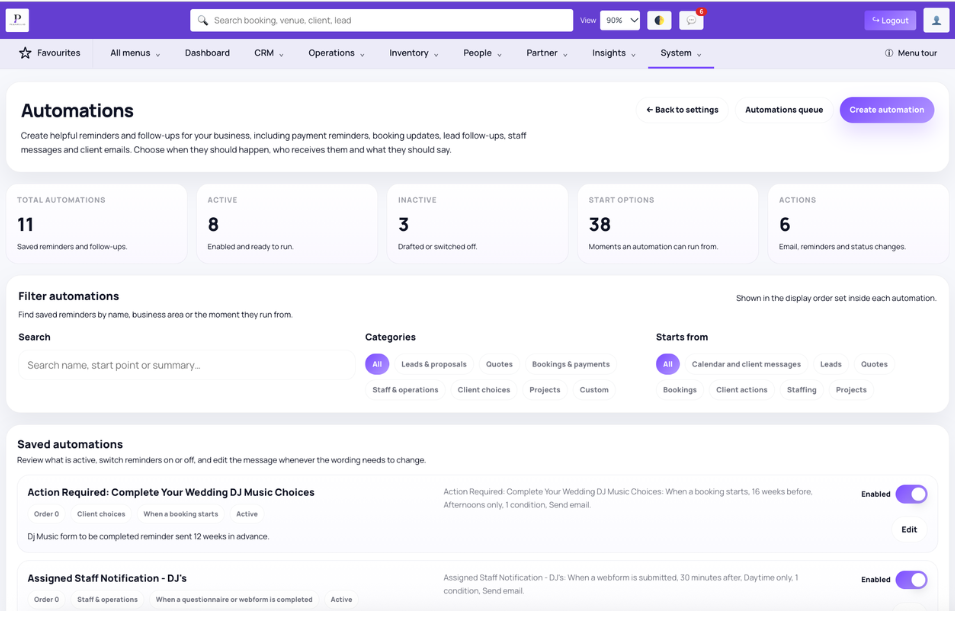Filter categories by Leads & proposals
Screen dimensions: 955x630
pos(434,364)
